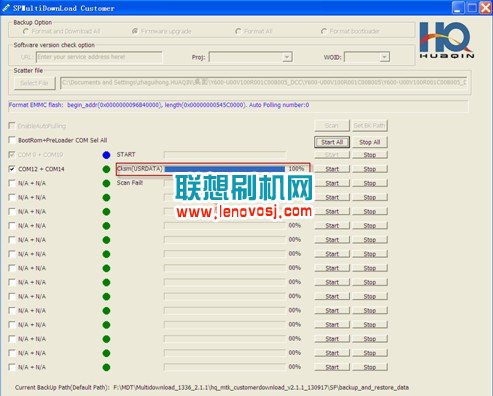Click the Select File button for scatter file

[35, 83]
